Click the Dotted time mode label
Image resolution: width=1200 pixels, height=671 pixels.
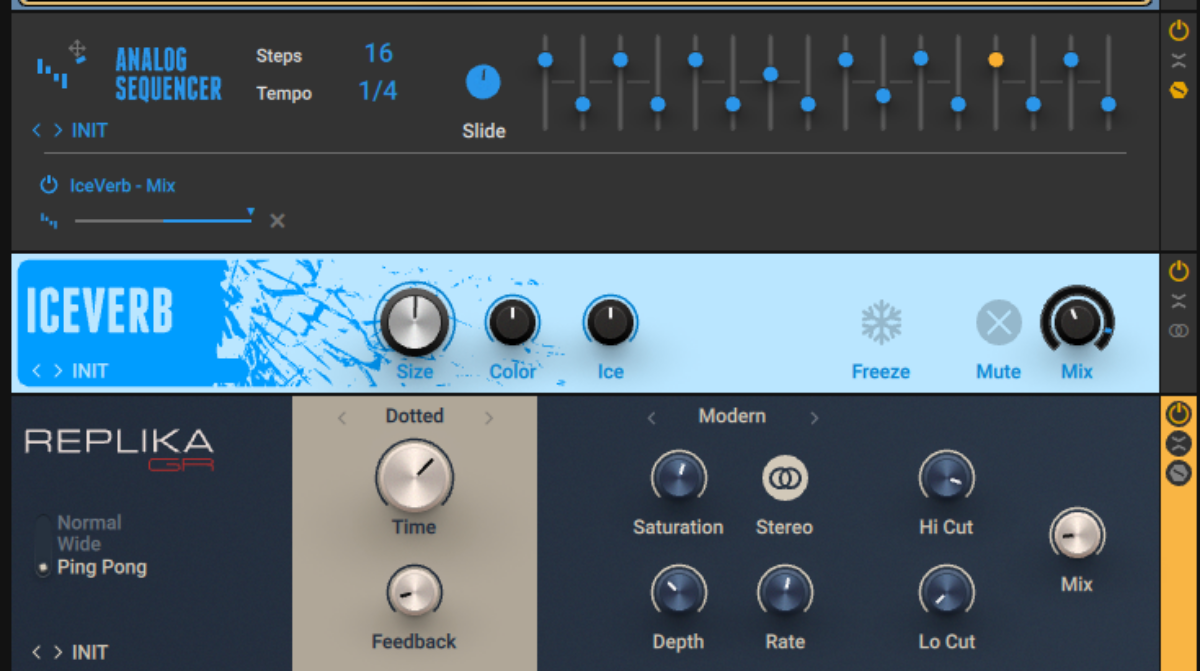pyautogui.click(x=414, y=416)
